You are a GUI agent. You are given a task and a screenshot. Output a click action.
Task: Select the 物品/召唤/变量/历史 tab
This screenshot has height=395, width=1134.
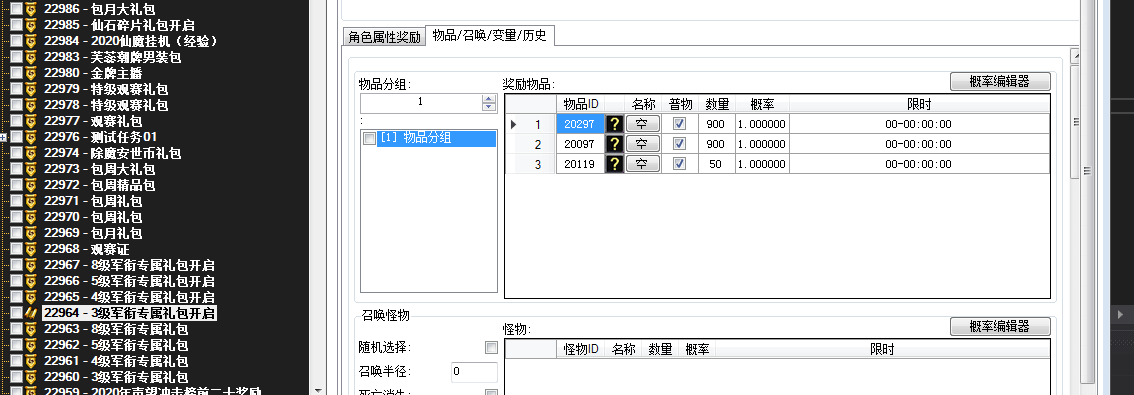pos(490,35)
